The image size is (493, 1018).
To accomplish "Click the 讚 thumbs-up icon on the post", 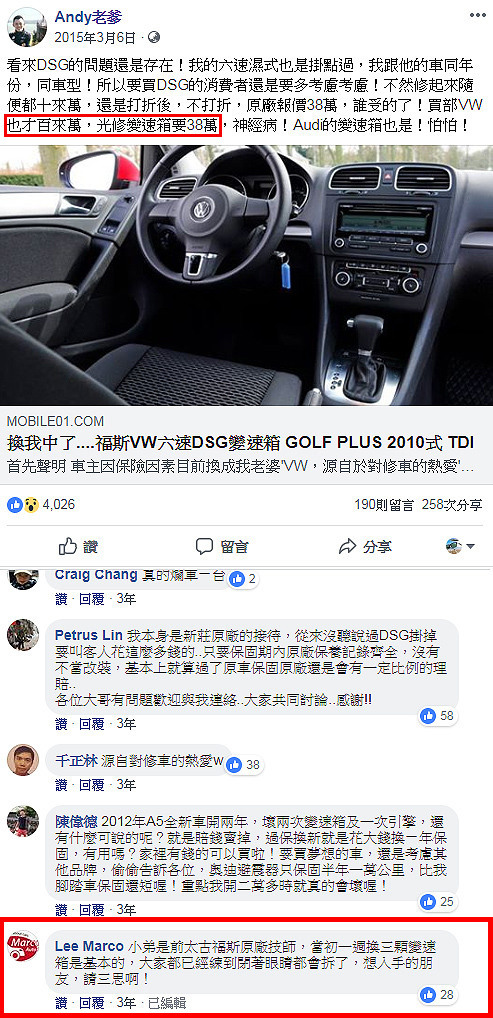I will pyautogui.click(x=68, y=546).
